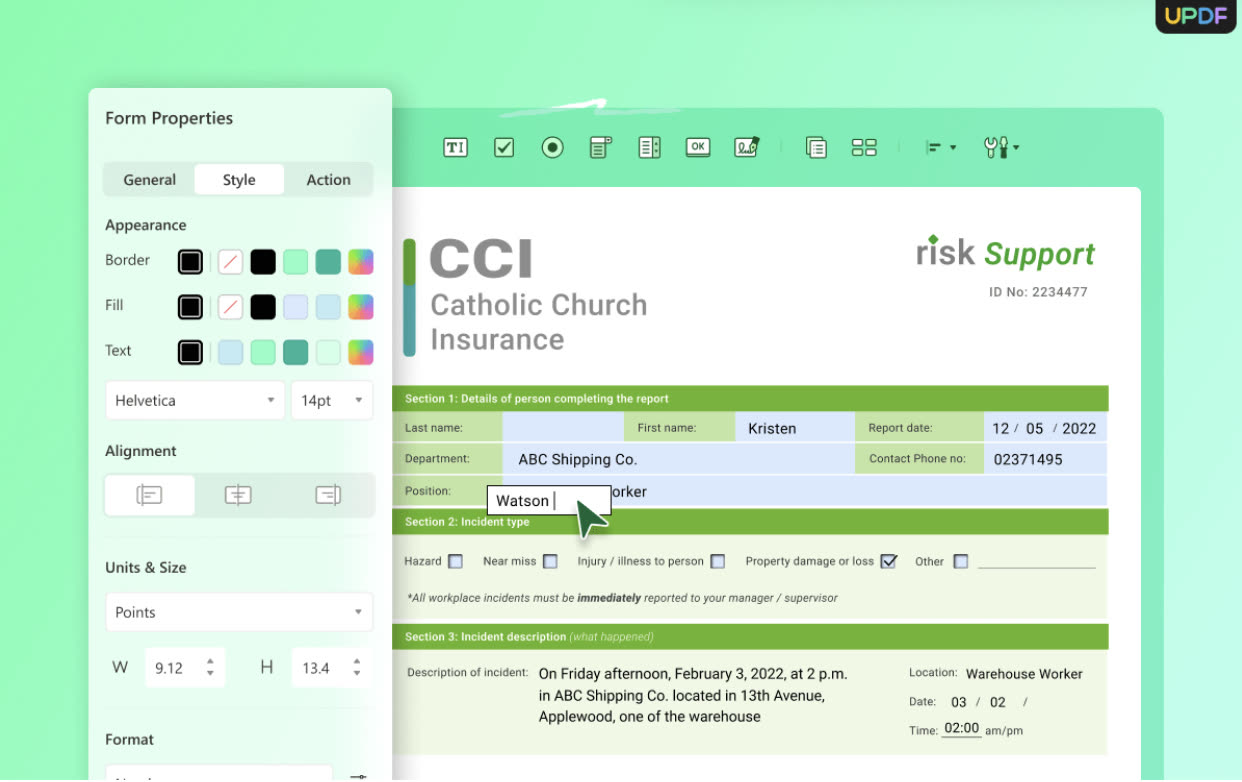Screen dimensions: 1242x782
Task: Click the W width stepper arrows
Action: coord(210,667)
